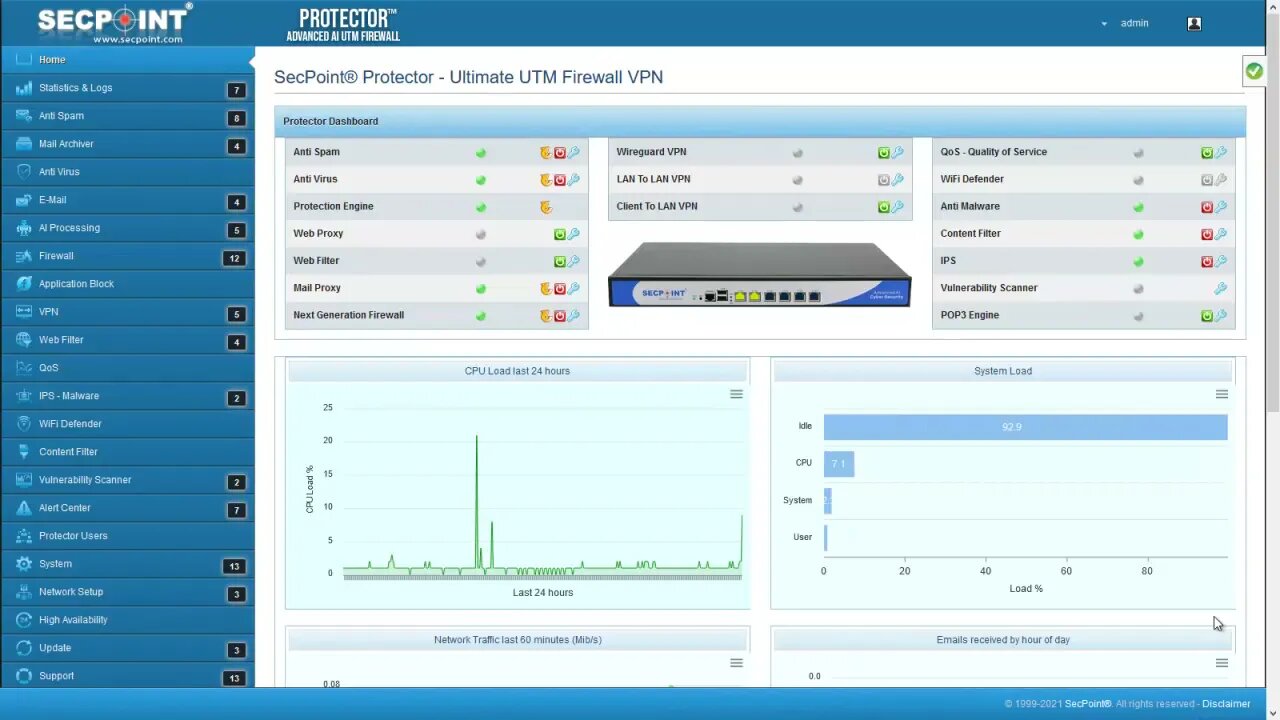Viewport: 1280px width, 720px height.
Task: Disable Mail Proxy red power button
Action: click(559, 288)
